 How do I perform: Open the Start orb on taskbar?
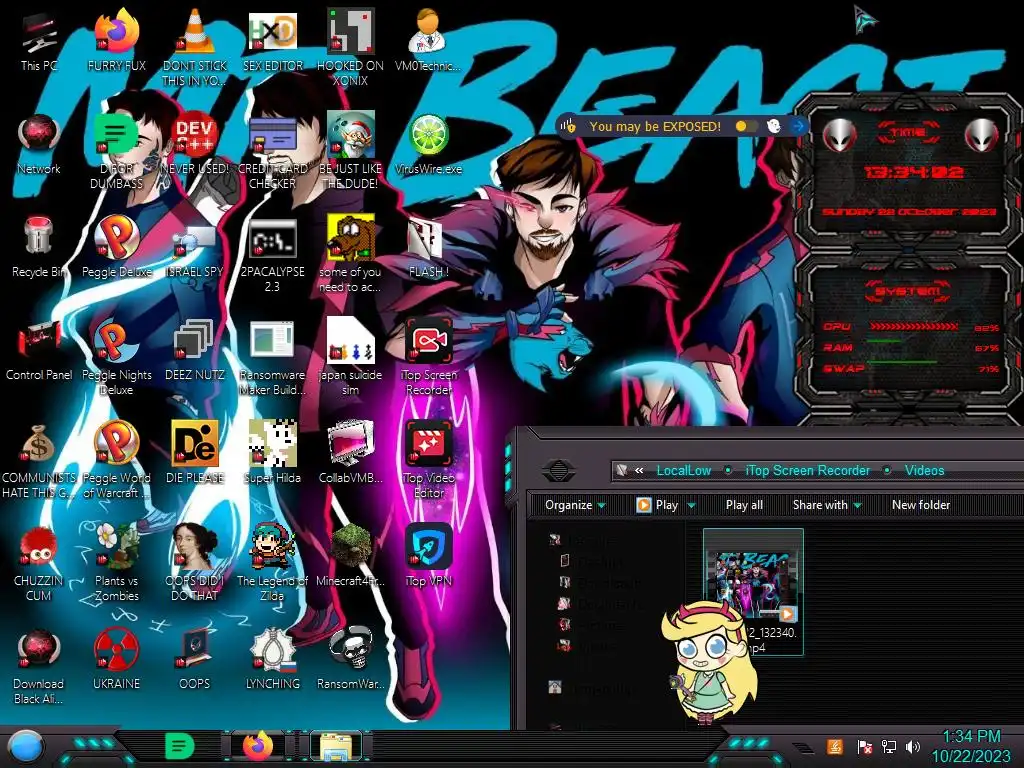pos(25,747)
